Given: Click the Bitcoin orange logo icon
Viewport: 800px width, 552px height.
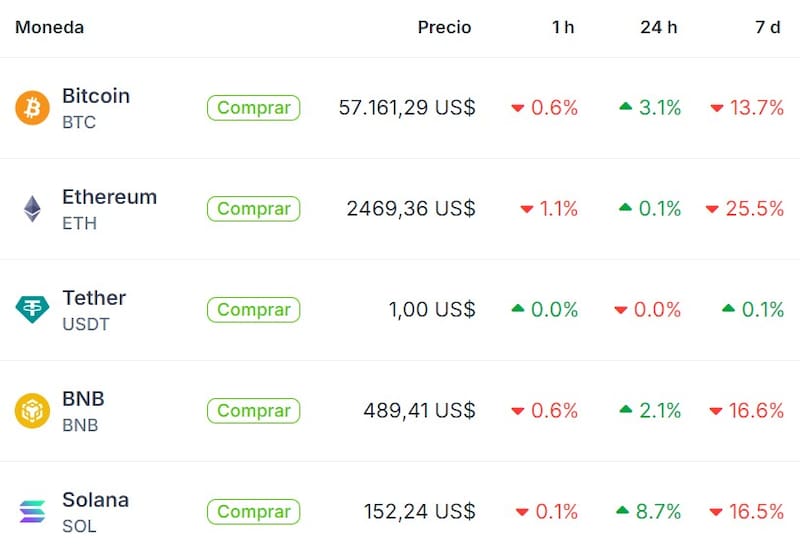Looking at the screenshot, I should 32,108.
